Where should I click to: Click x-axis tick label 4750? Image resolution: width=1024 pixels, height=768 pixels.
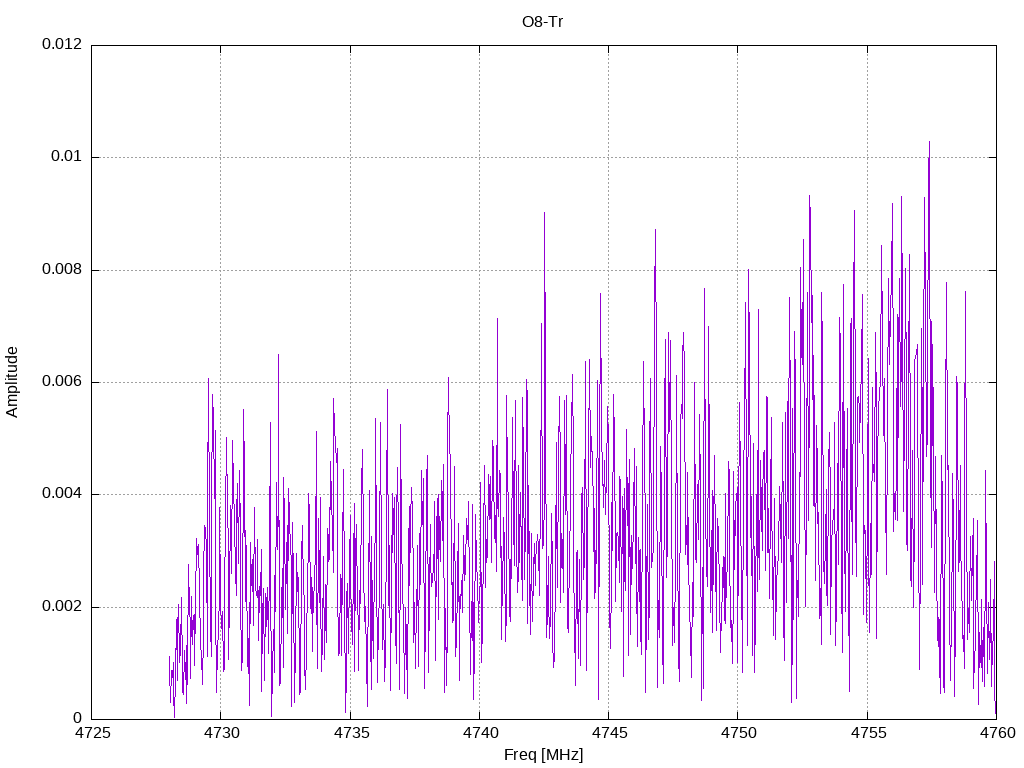click(739, 733)
